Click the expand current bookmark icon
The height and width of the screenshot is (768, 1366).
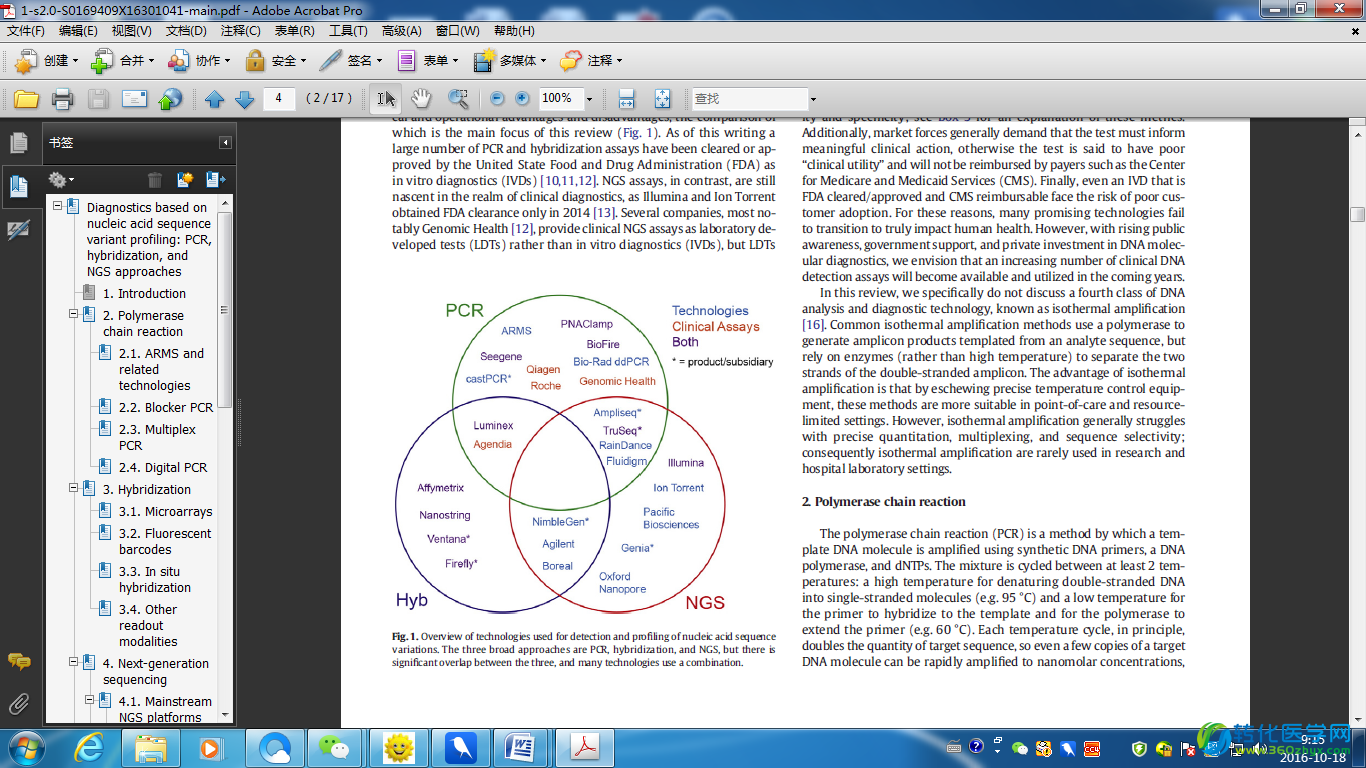(x=216, y=180)
